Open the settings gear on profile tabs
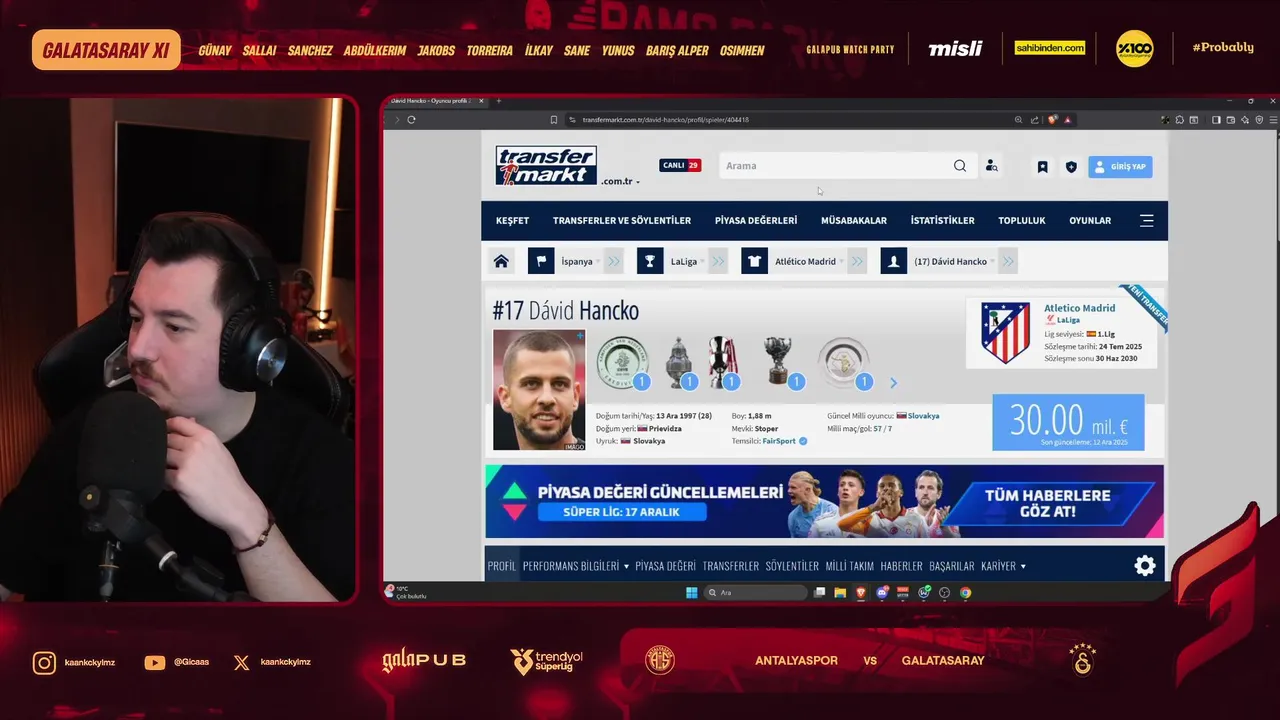 click(x=1145, y=566)
